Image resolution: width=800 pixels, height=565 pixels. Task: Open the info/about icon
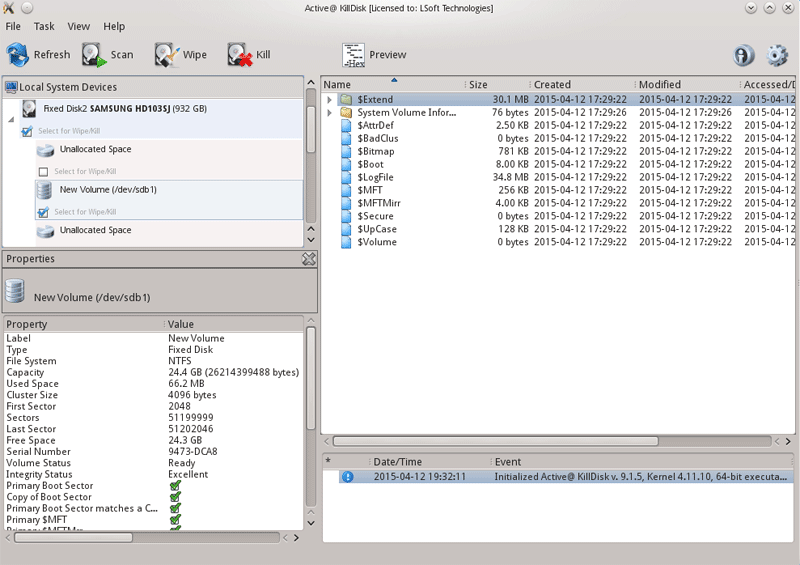(743, 55)
